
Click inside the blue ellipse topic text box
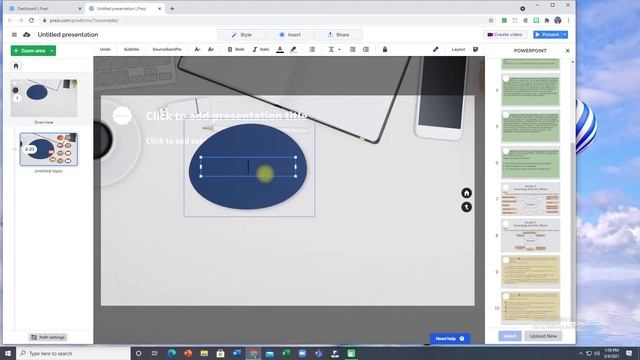click(x=248, y=167)
